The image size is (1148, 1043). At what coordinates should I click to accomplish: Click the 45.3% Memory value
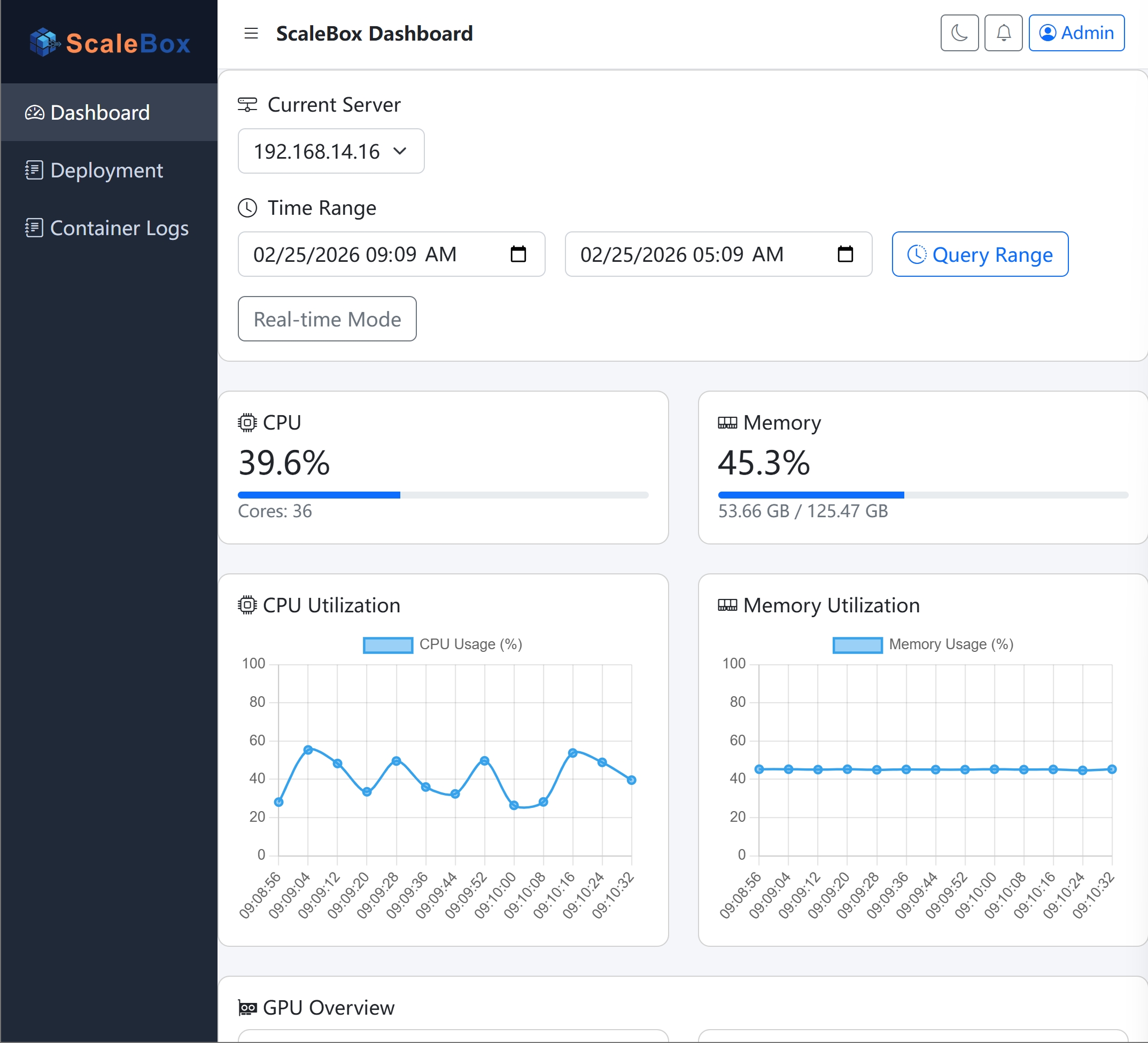(x=764, y=462)
